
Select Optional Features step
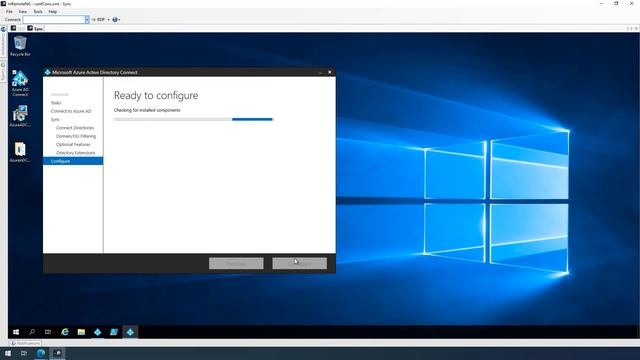[x=73, y=144]
